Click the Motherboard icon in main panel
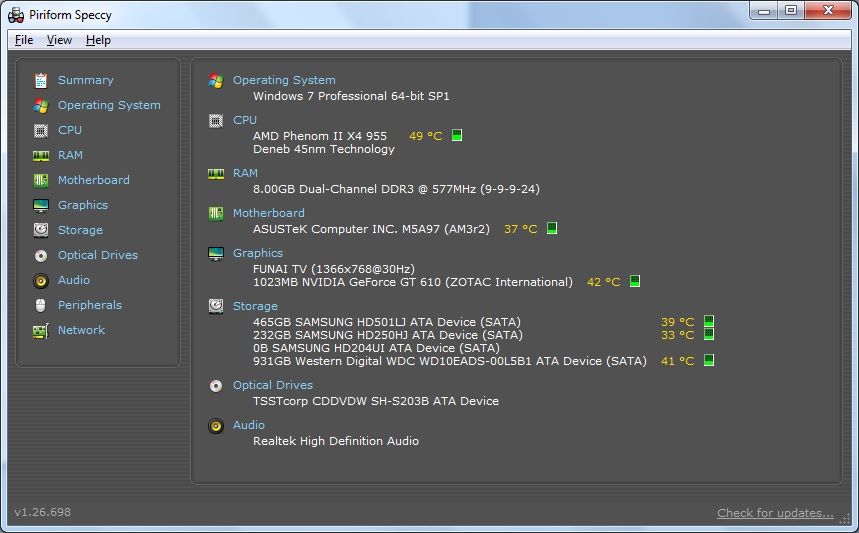This screenshot has height=533, width=859. [216, 214]
